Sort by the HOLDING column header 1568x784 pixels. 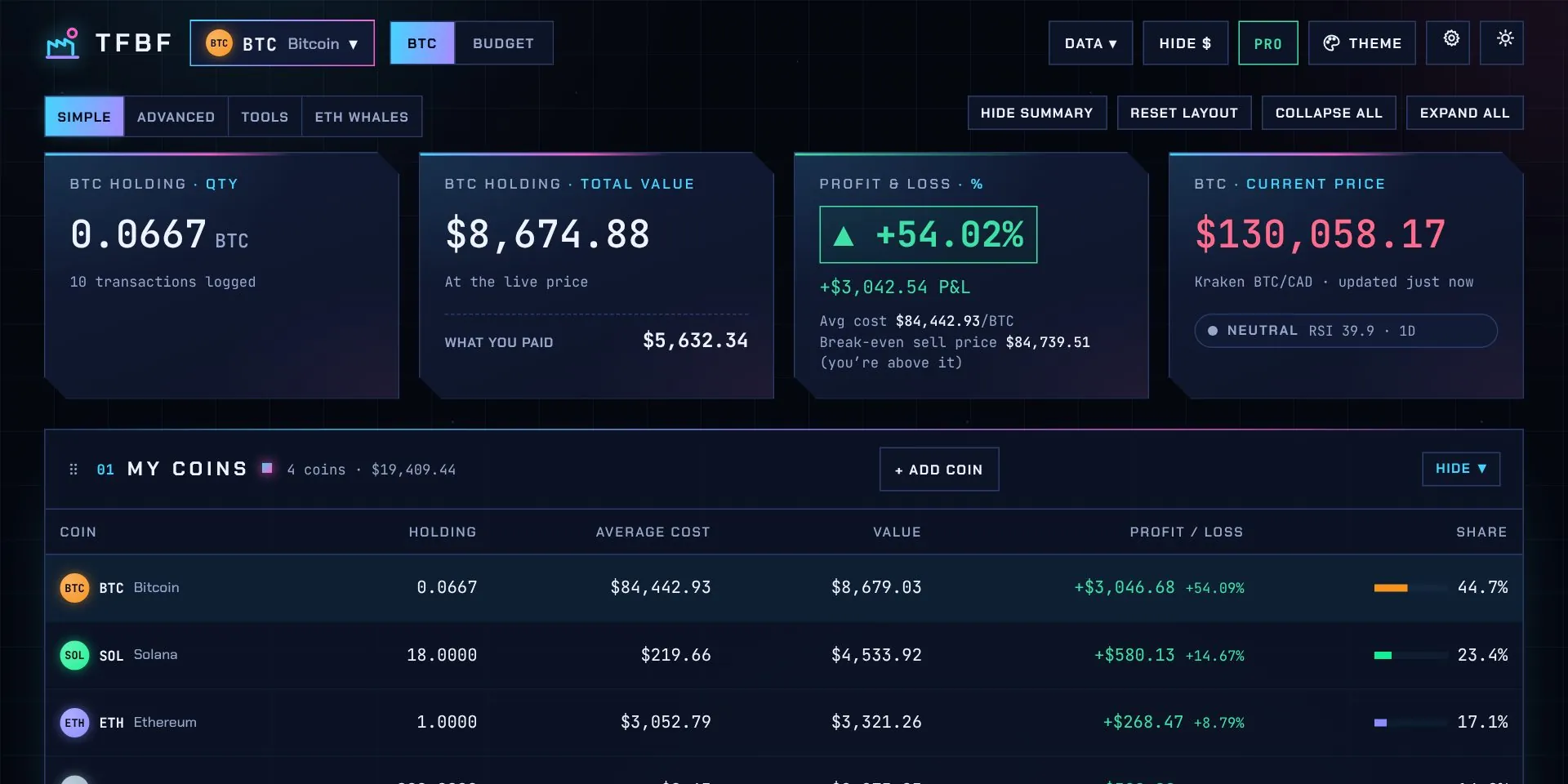pos(442,532)
